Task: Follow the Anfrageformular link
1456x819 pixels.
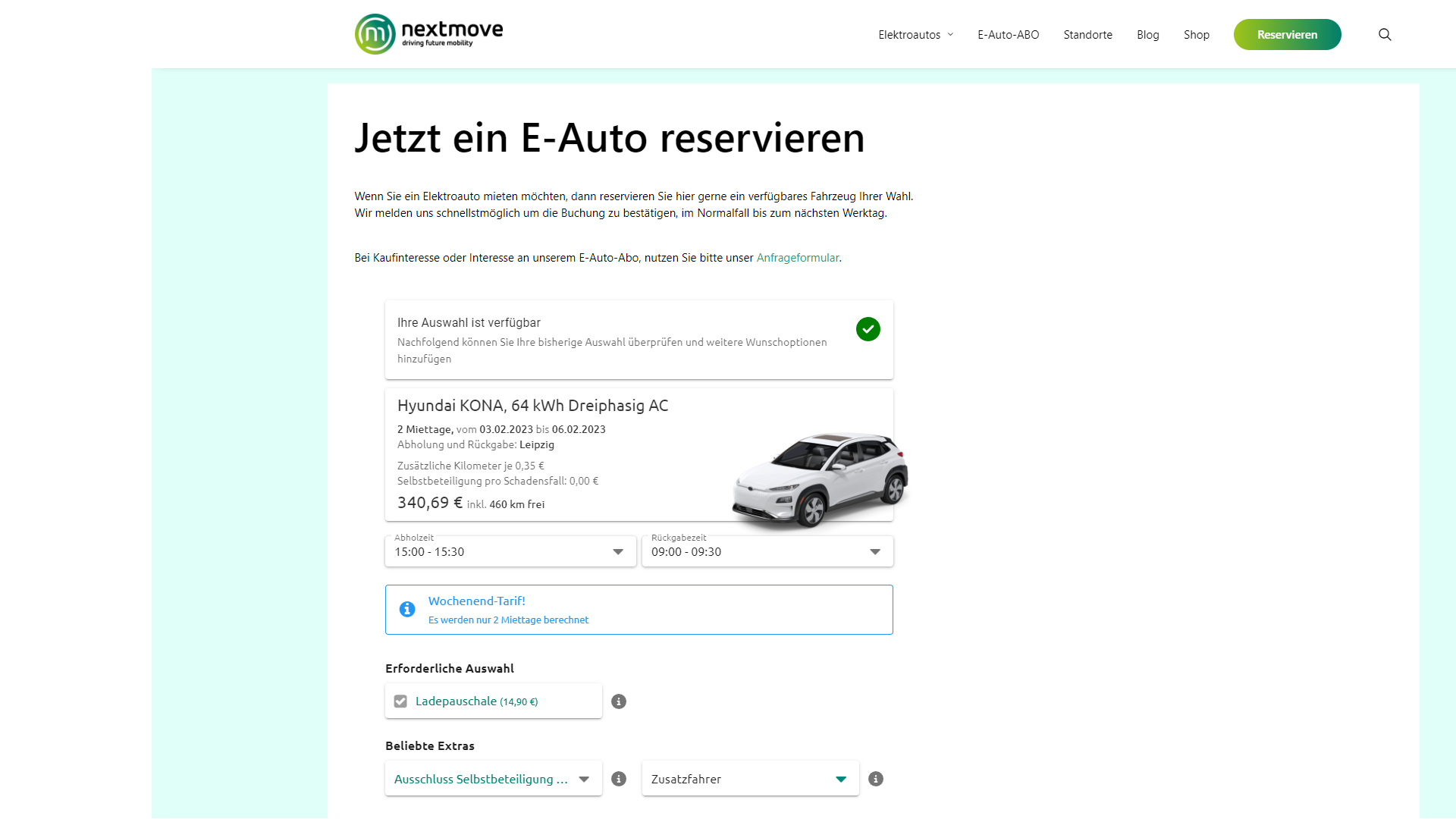Action: click(797, 258)
